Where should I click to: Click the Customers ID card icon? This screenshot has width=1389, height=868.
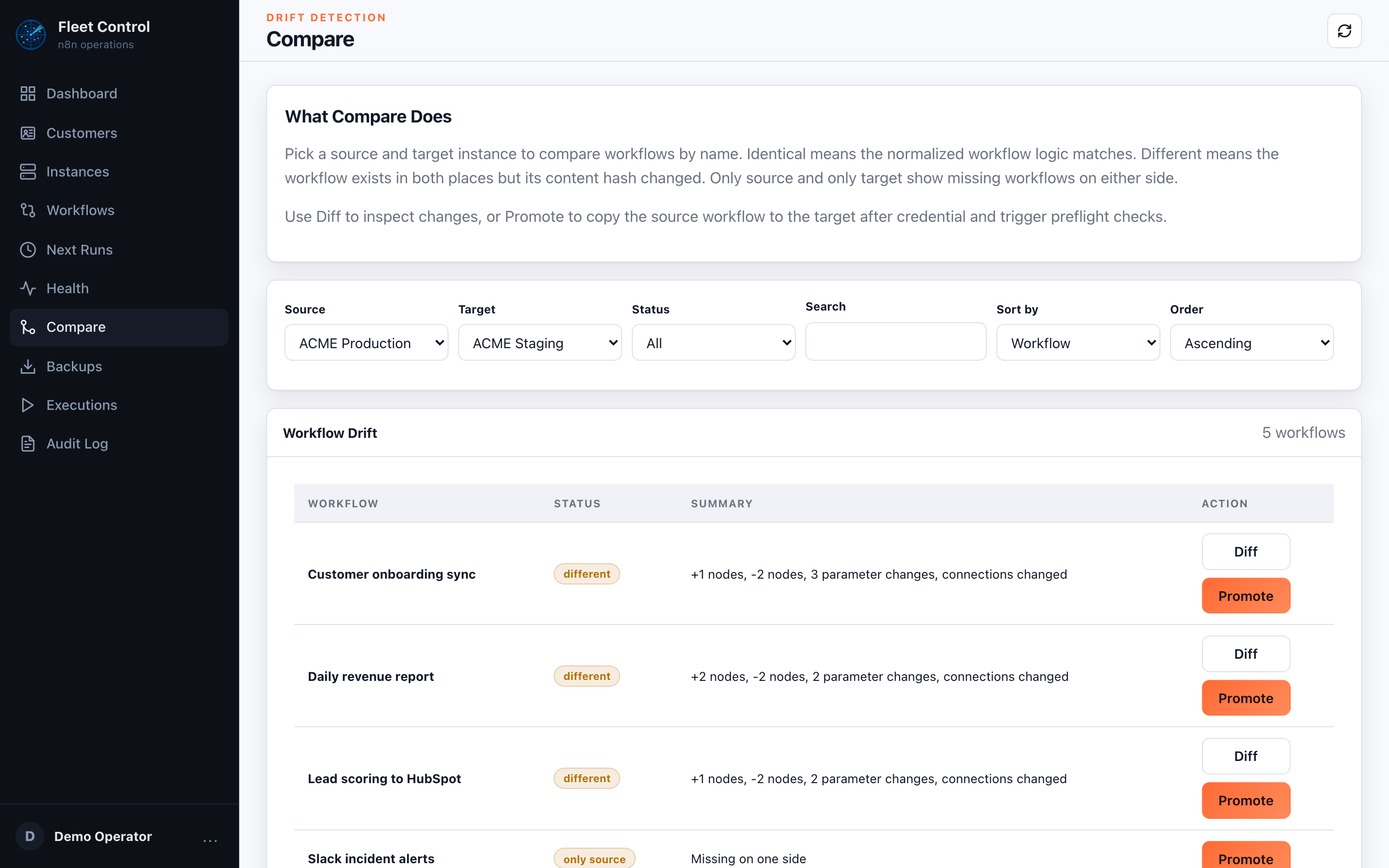coord(27,133)
